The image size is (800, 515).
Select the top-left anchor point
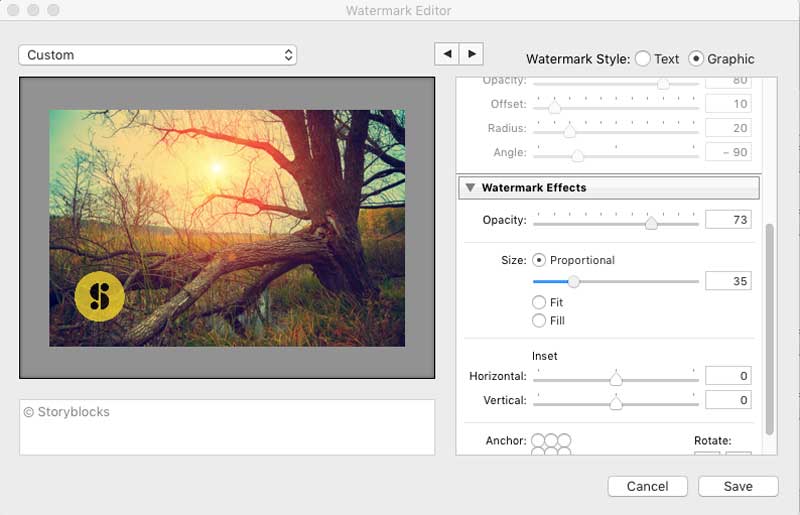click(x=539, y=440)
